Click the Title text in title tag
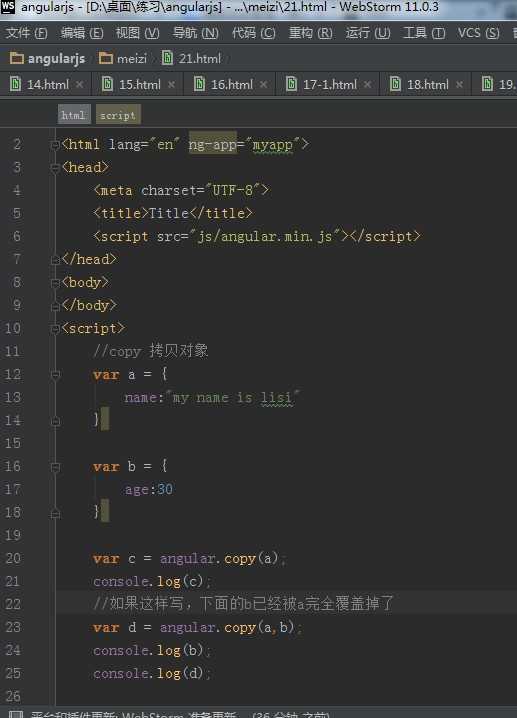Screen dimensions: 517x718 coord(169,213)
